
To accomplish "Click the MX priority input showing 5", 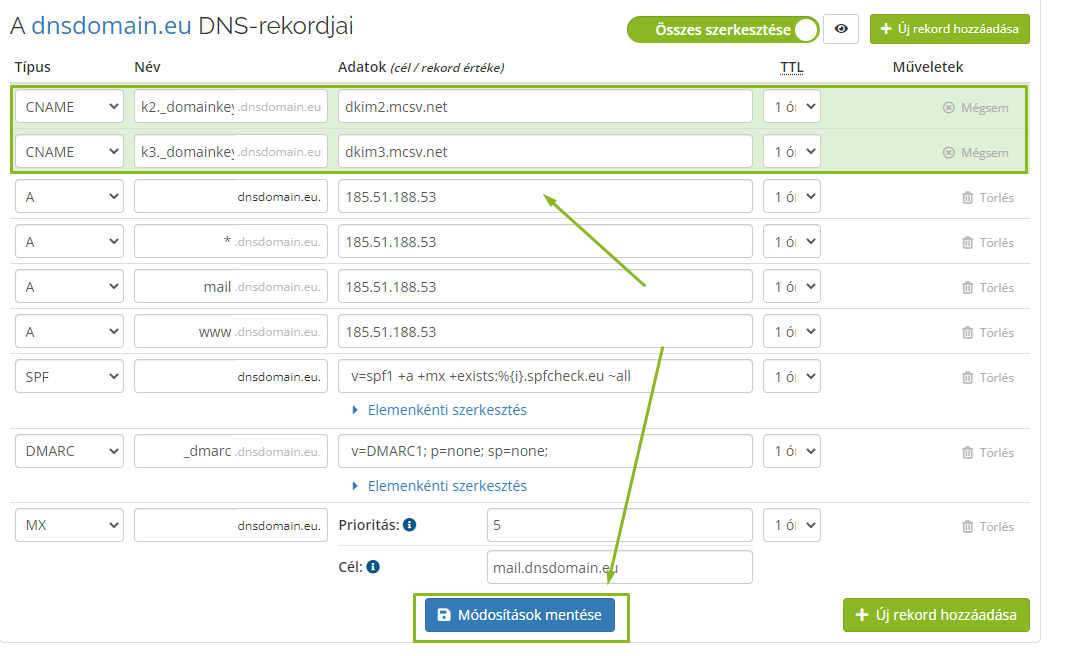I will (619, 525).
